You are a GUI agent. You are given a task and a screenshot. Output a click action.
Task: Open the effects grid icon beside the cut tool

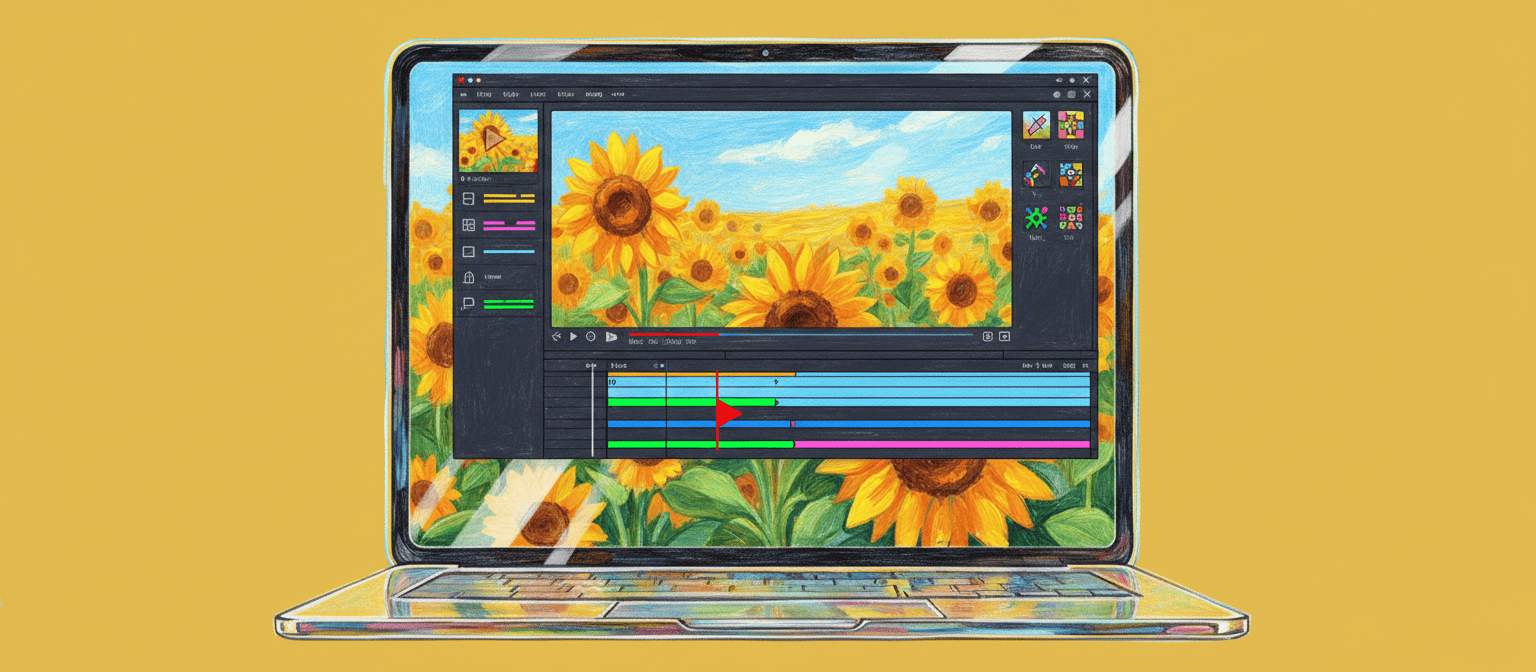coord(1070,126)
